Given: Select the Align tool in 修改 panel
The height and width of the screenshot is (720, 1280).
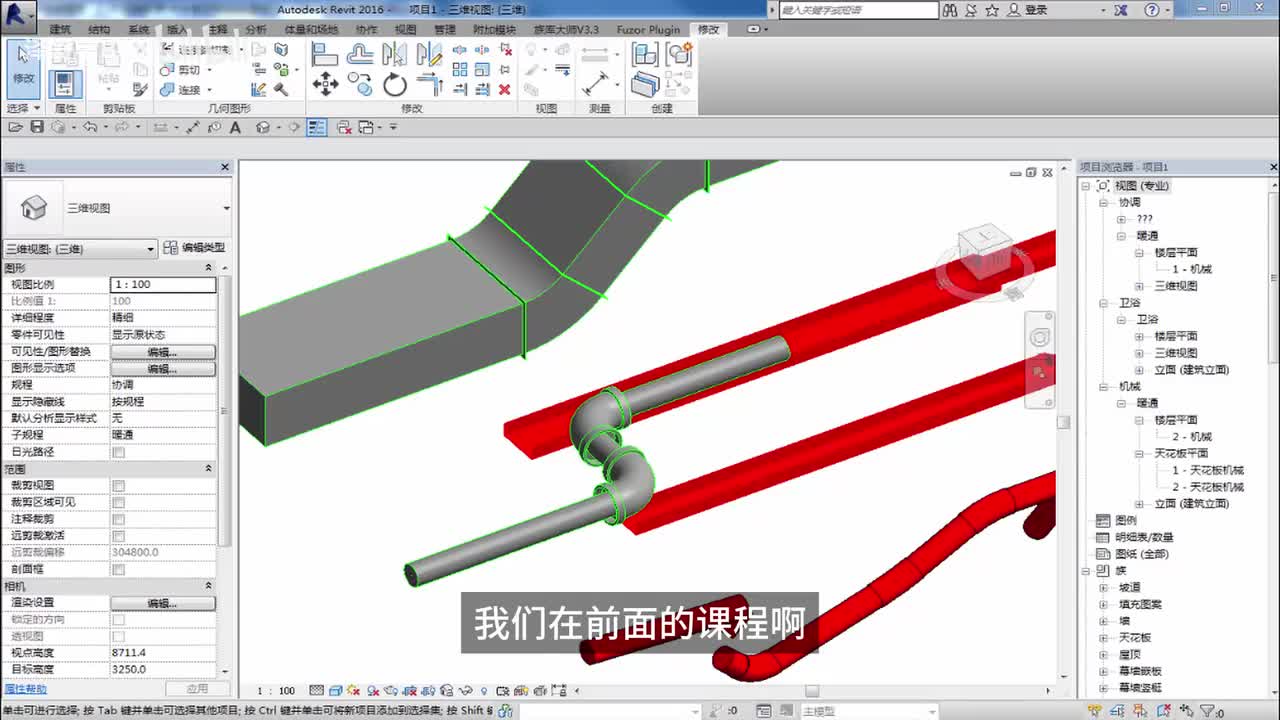Looking at the screenshot, I should pyautogui.click(x=324, y=54).
